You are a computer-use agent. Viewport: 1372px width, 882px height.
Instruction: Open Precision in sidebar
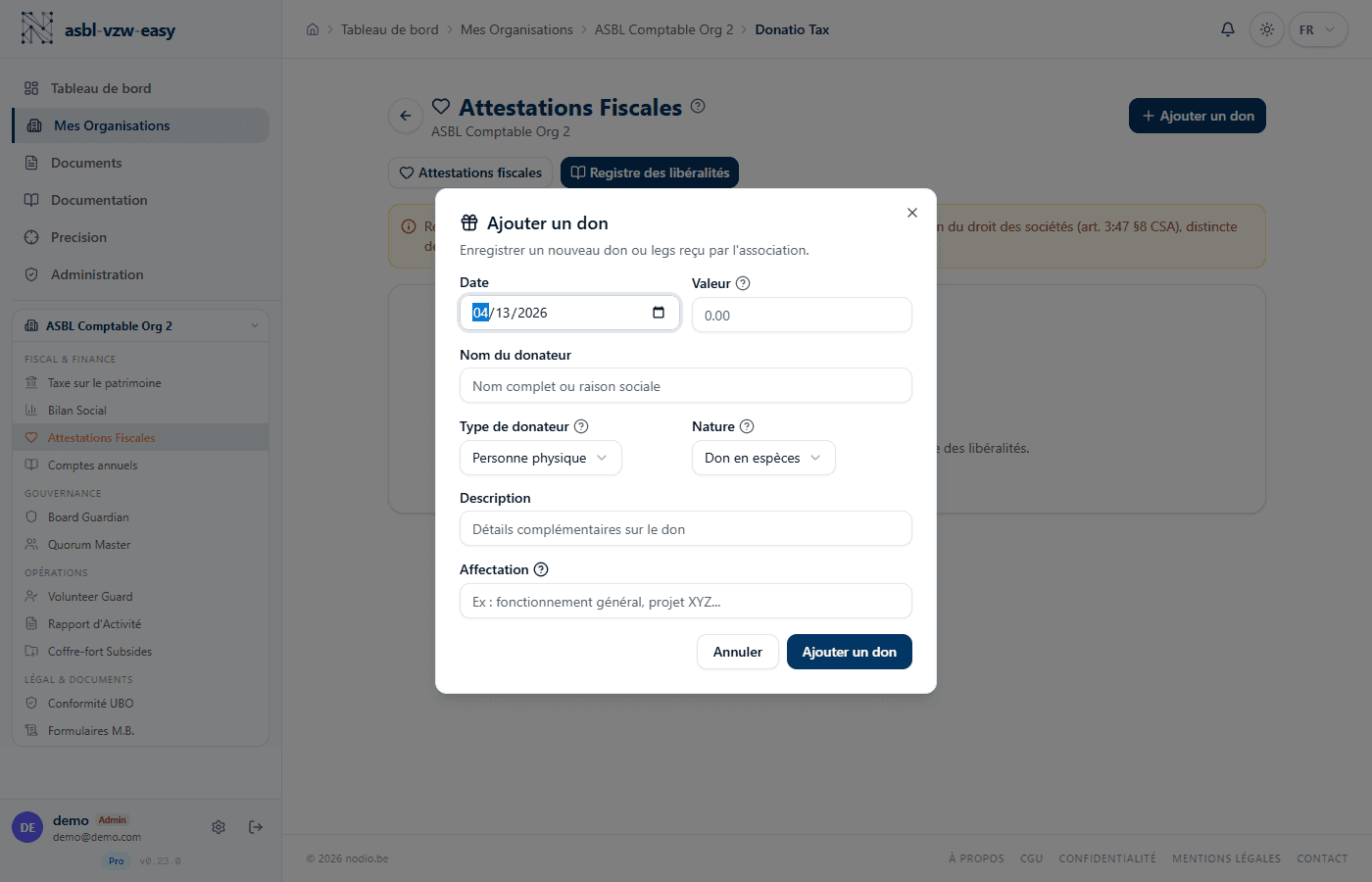click(140, 237)
